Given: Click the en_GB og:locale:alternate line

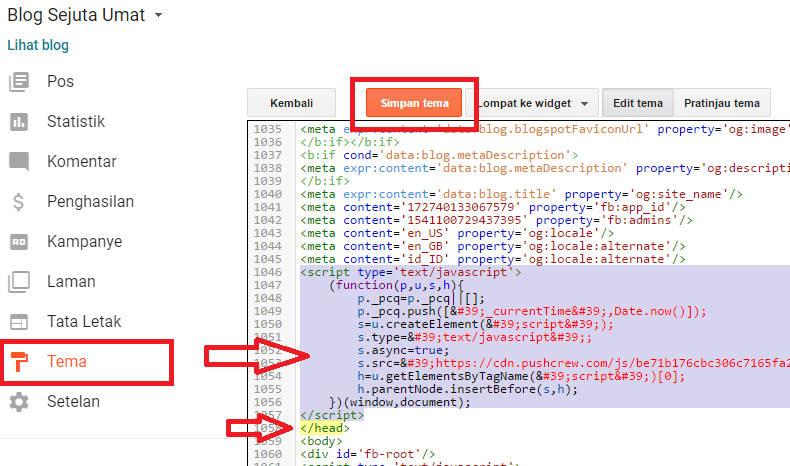Looking at the screenshot, I should pyautogui.click(x=493, y=246).
